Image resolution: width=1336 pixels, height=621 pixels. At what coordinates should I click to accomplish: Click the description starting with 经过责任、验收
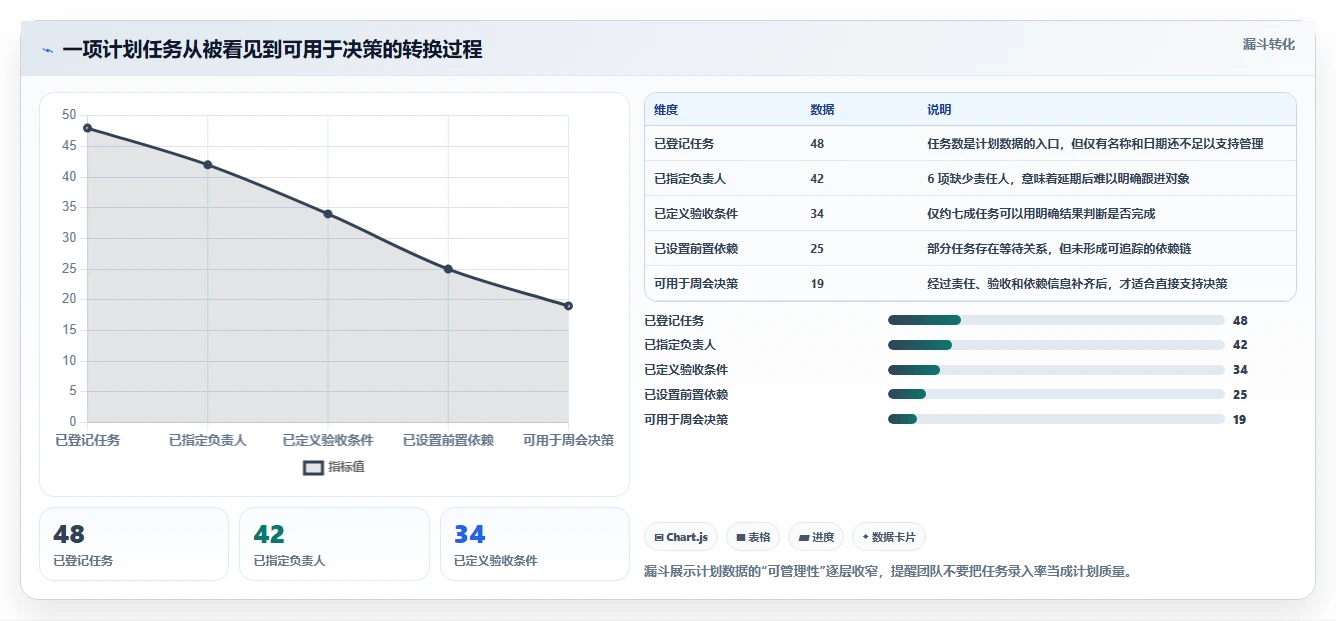1077,284
